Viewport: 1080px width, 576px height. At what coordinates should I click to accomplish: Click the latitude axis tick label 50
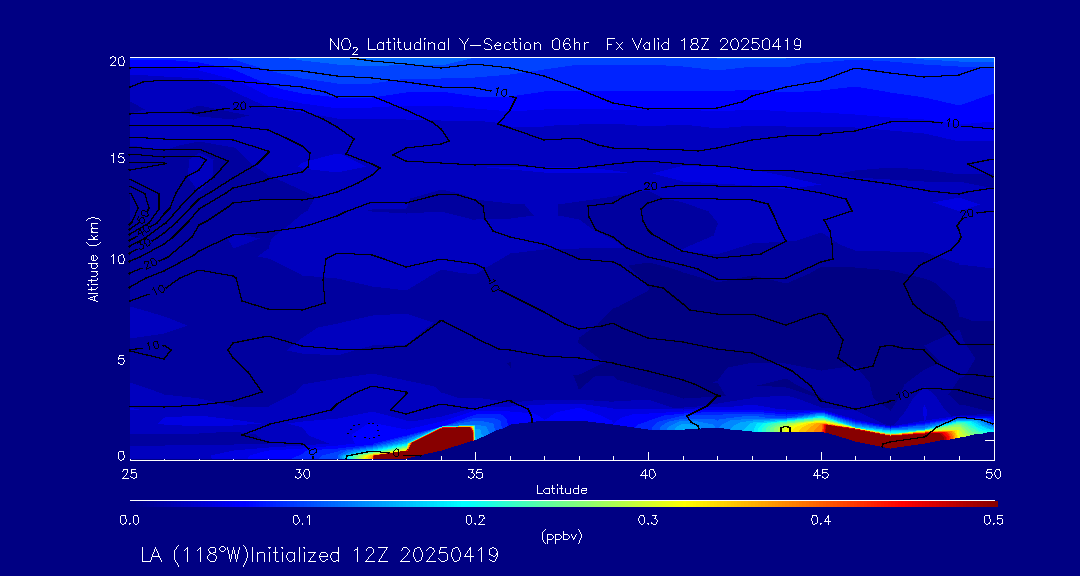[994, 474]
